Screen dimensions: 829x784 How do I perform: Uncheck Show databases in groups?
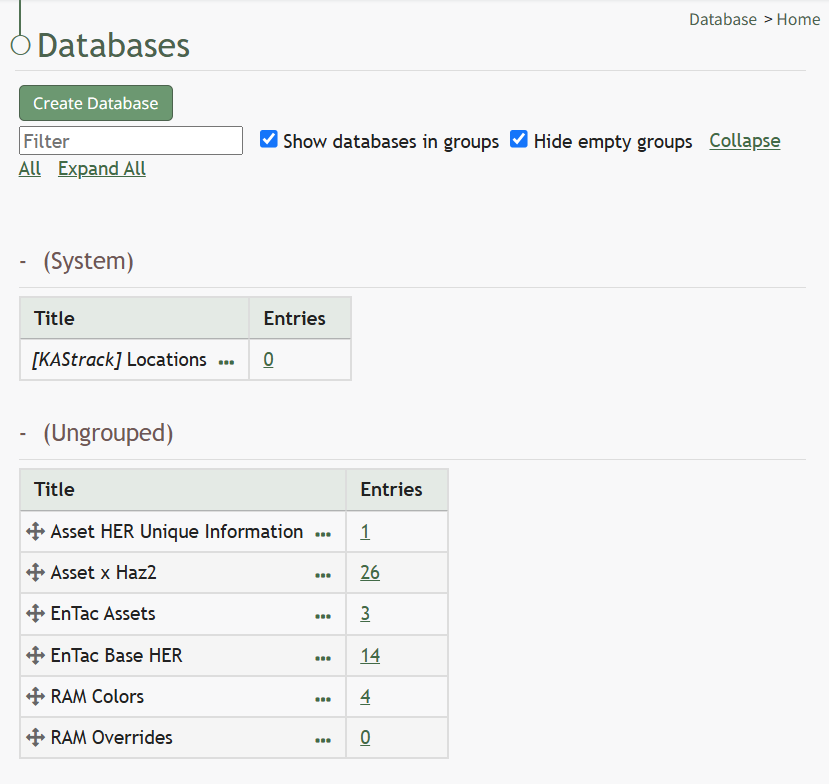click(269, 140)
